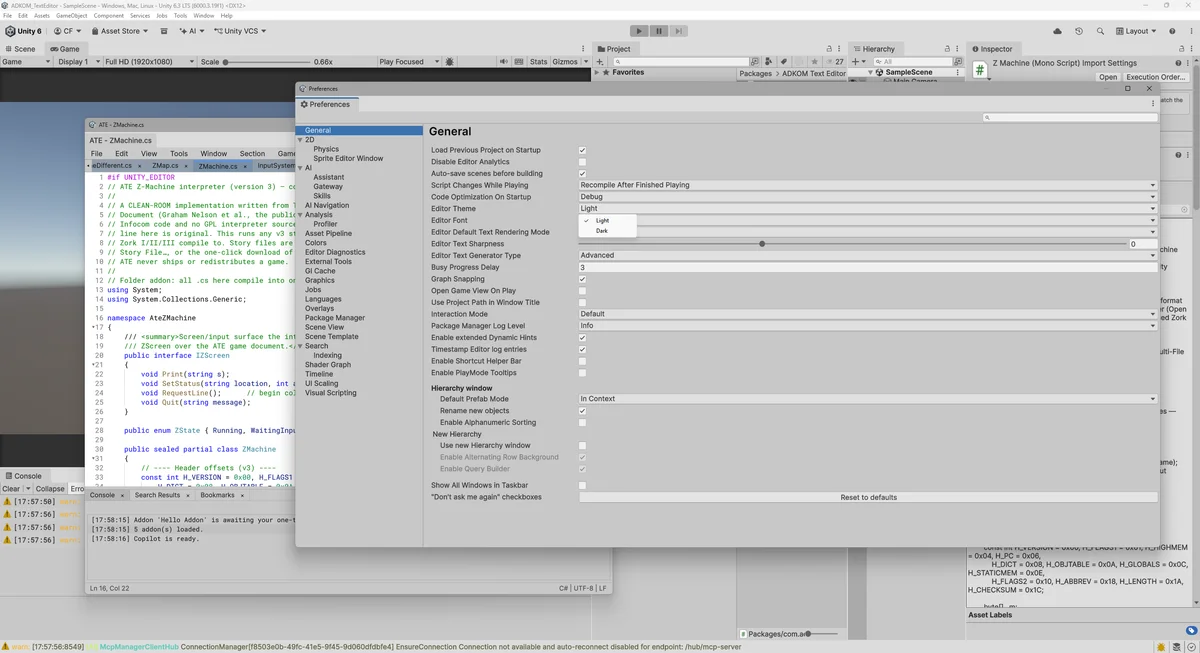Click the Stats button in Game view
Image resolution: width=1200 pixels, height=653 pixels.
pos(539,62)
